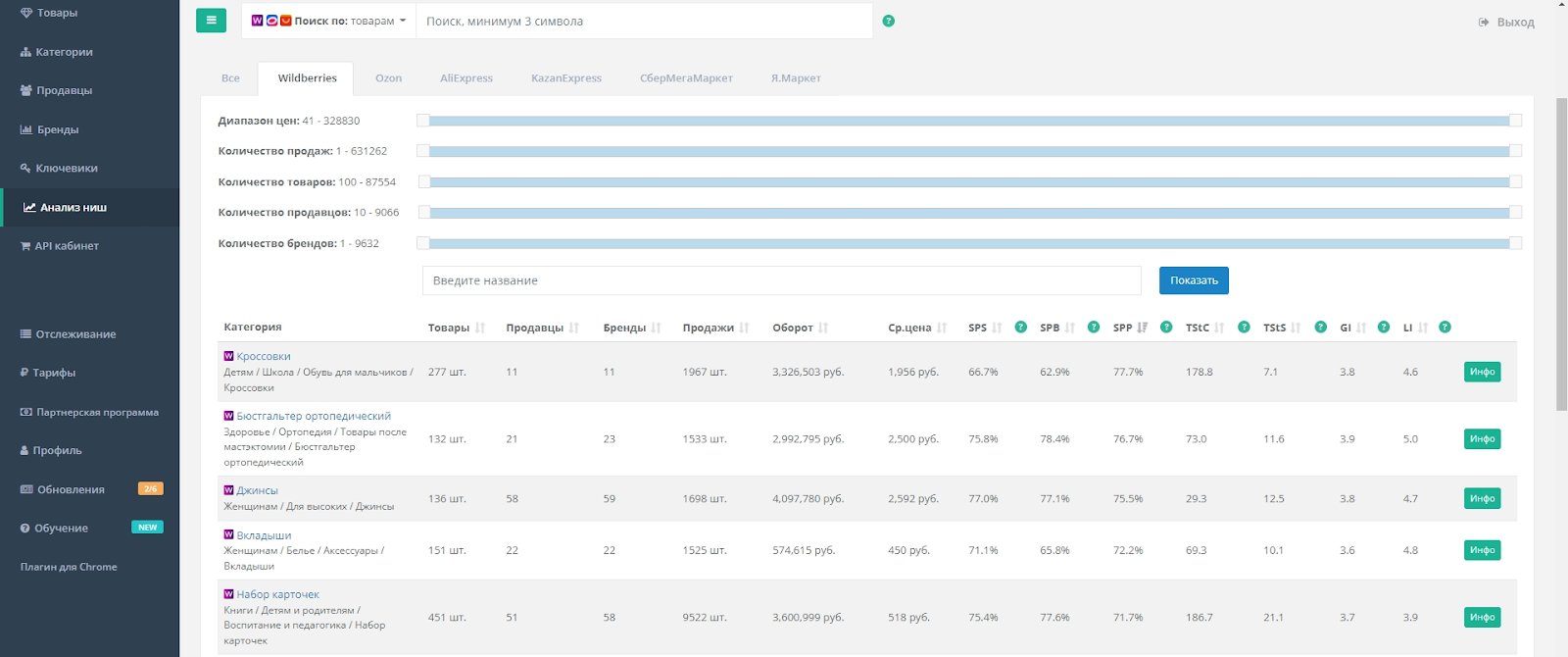Select the AliExpress tab

[466, 78]
